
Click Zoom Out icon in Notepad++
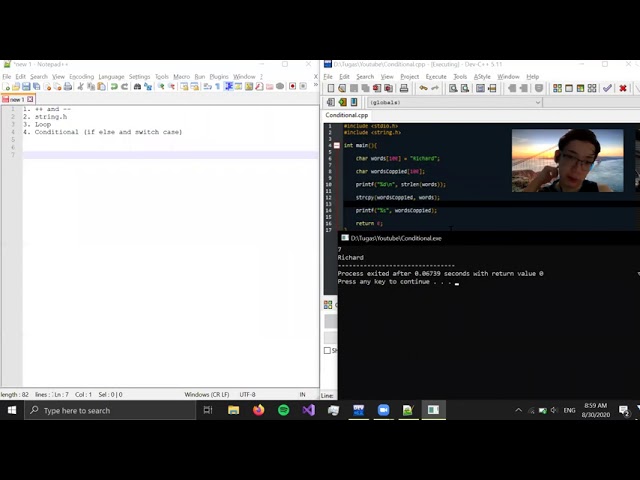[171, 87]
